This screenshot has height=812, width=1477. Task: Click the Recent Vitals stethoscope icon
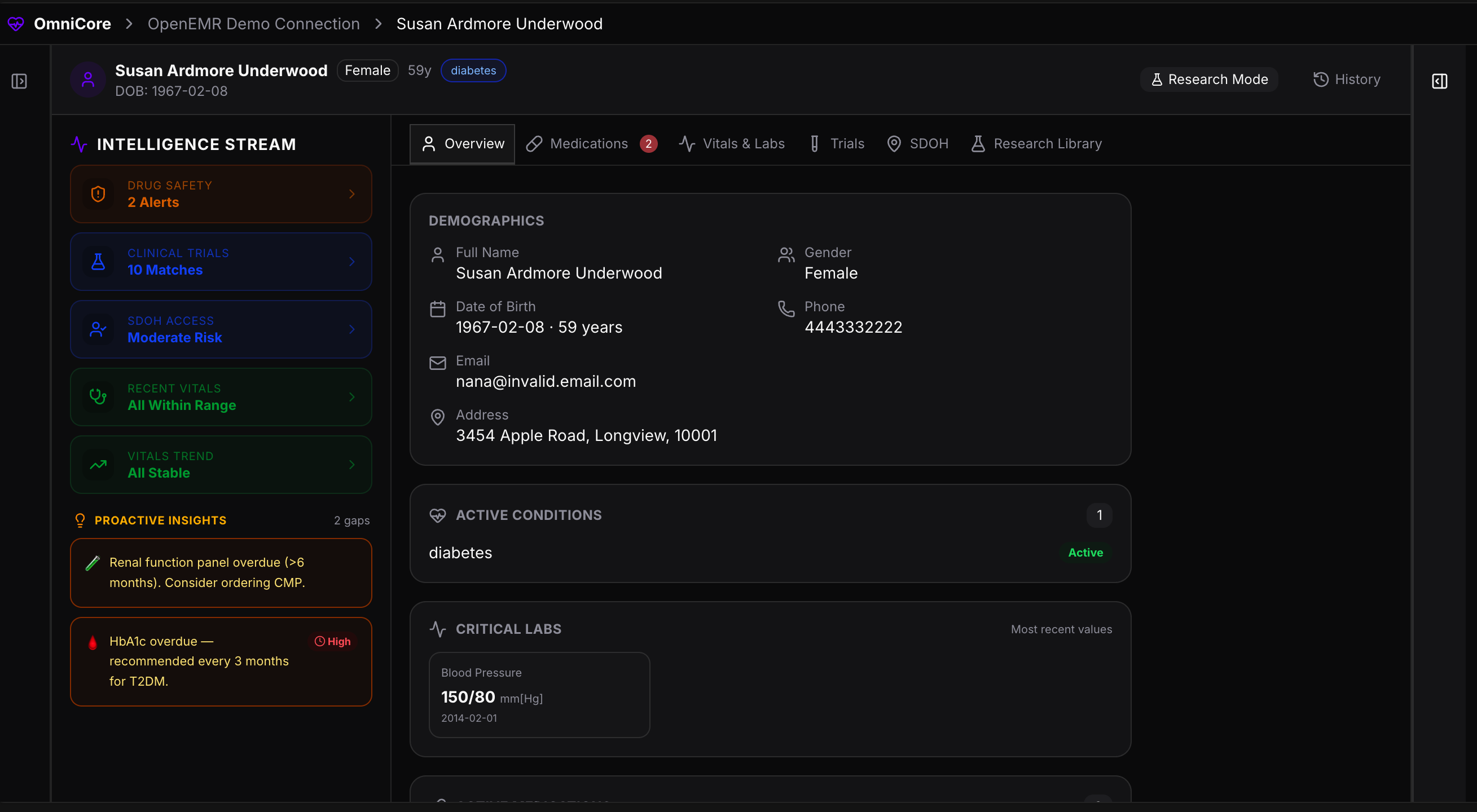coord(98,397)
